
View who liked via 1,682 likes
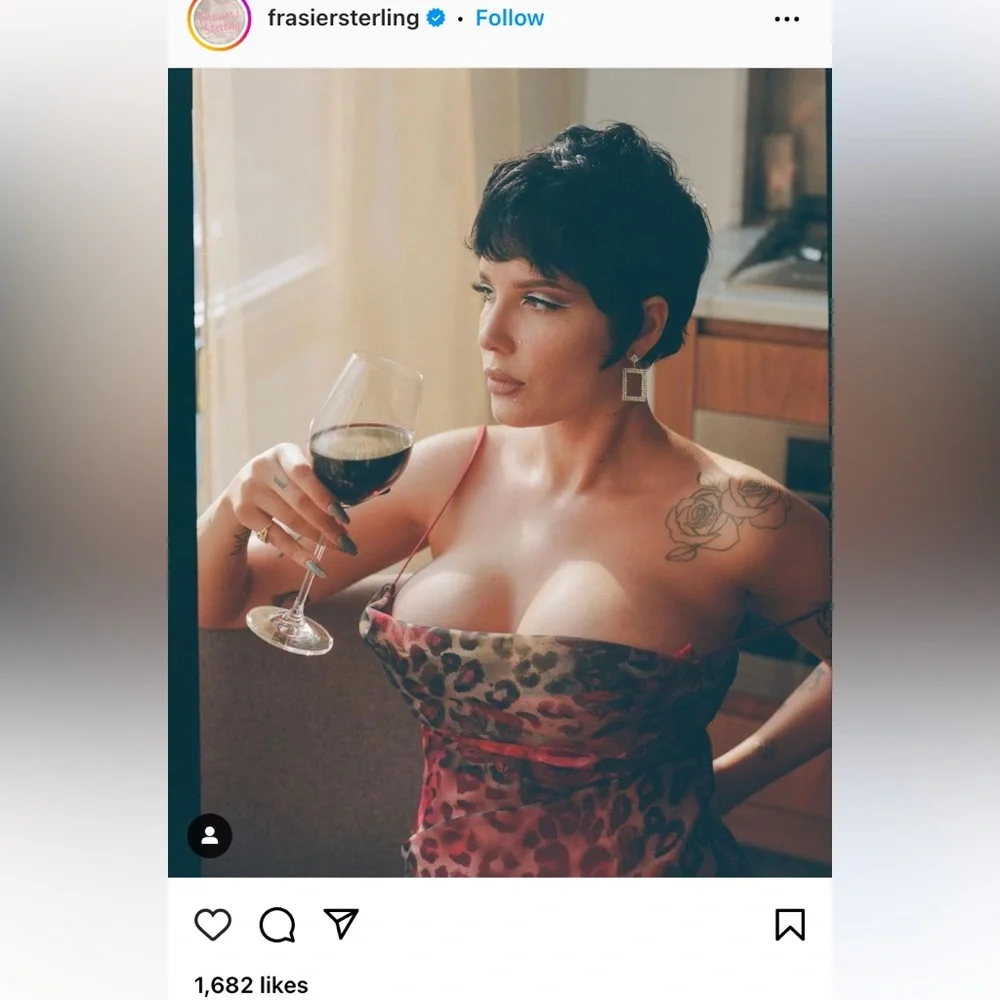pos(251,985)
